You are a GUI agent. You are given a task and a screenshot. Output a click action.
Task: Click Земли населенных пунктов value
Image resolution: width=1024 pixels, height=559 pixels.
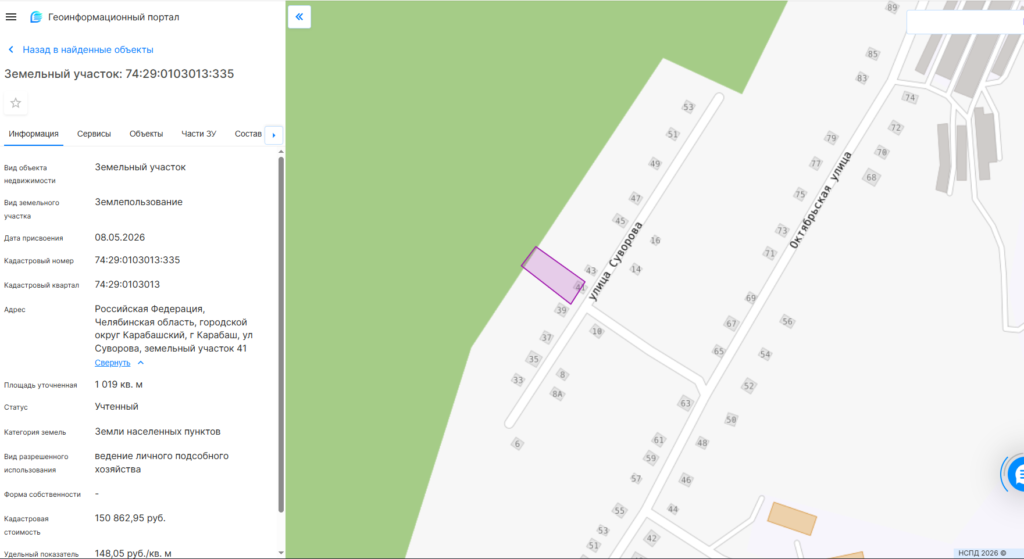[x=157, y=432]
